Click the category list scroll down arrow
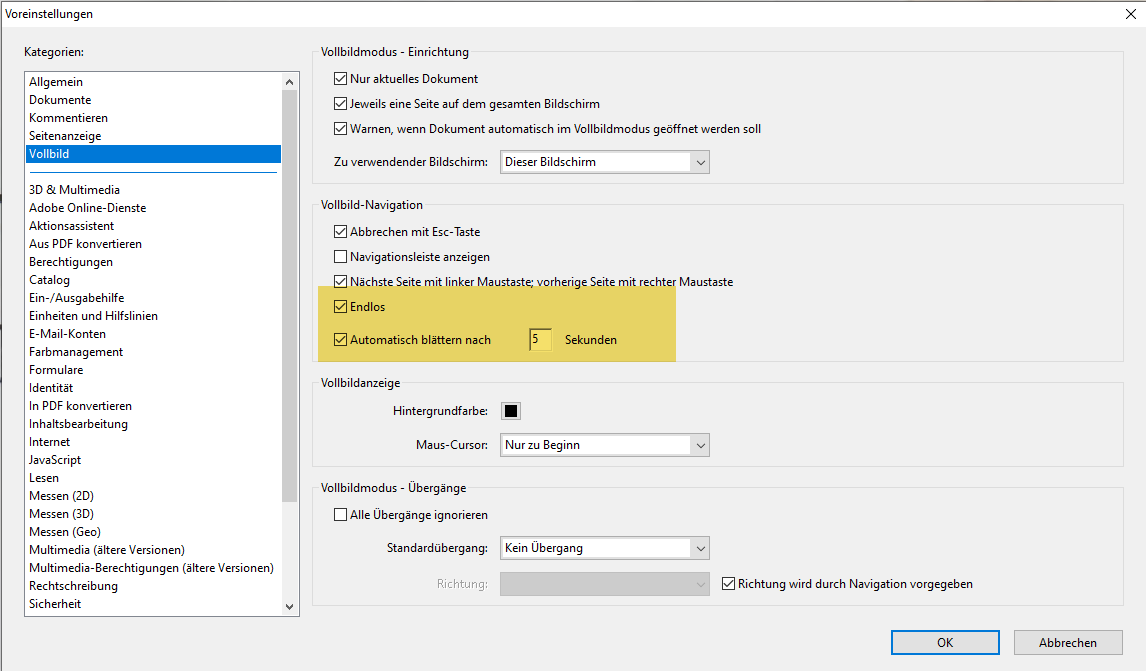This screenshot has height=671, width=1146. pos(290,606)
